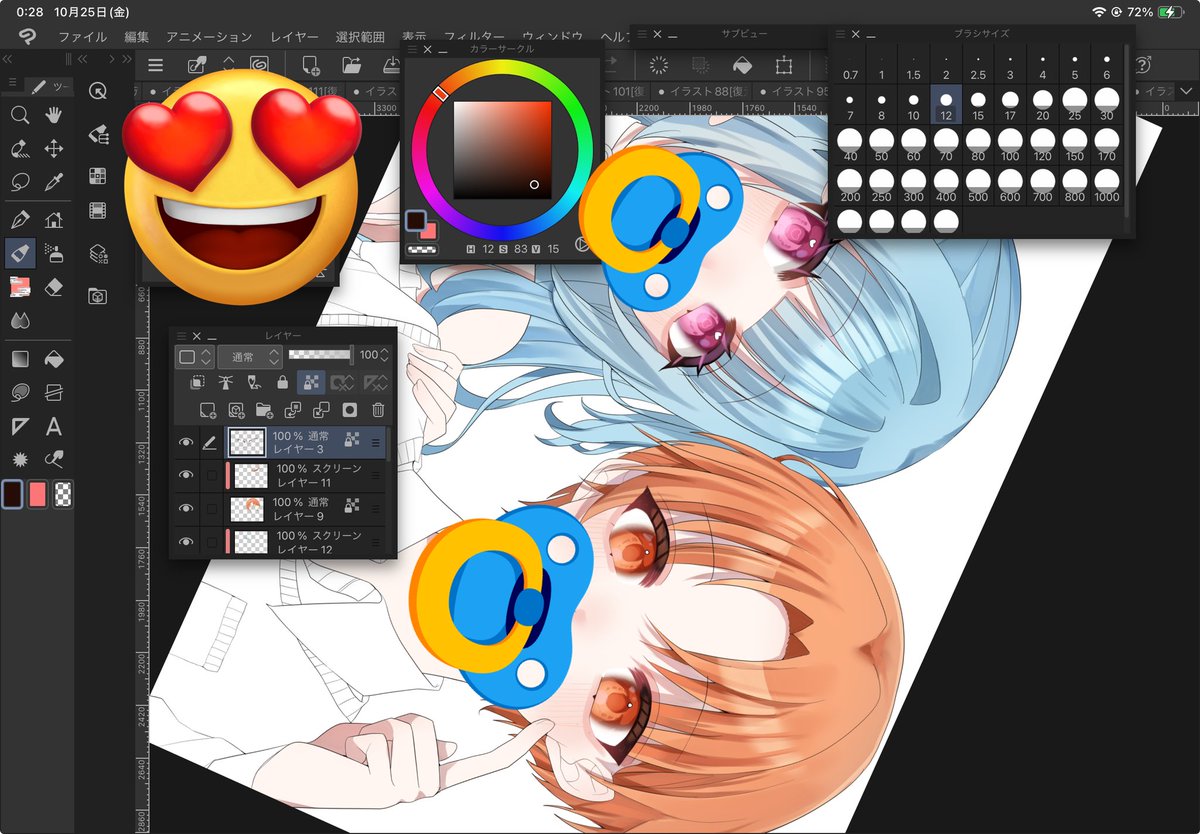Click the Clear (dotted circle) icon

tap(659, 65)
